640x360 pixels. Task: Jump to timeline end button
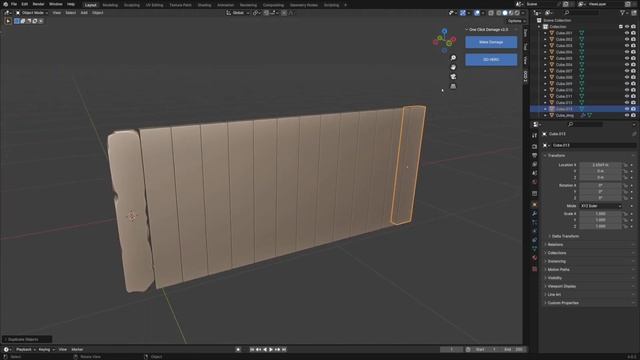(284, 349)
